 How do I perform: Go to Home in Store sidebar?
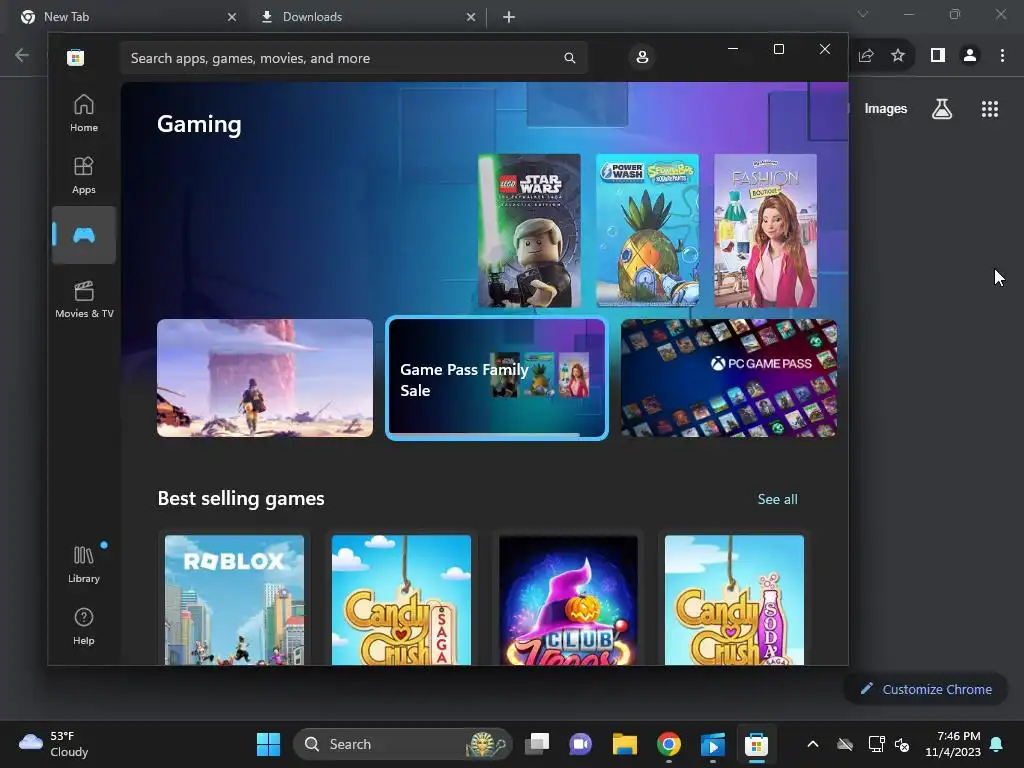click(x=84, y=114)
